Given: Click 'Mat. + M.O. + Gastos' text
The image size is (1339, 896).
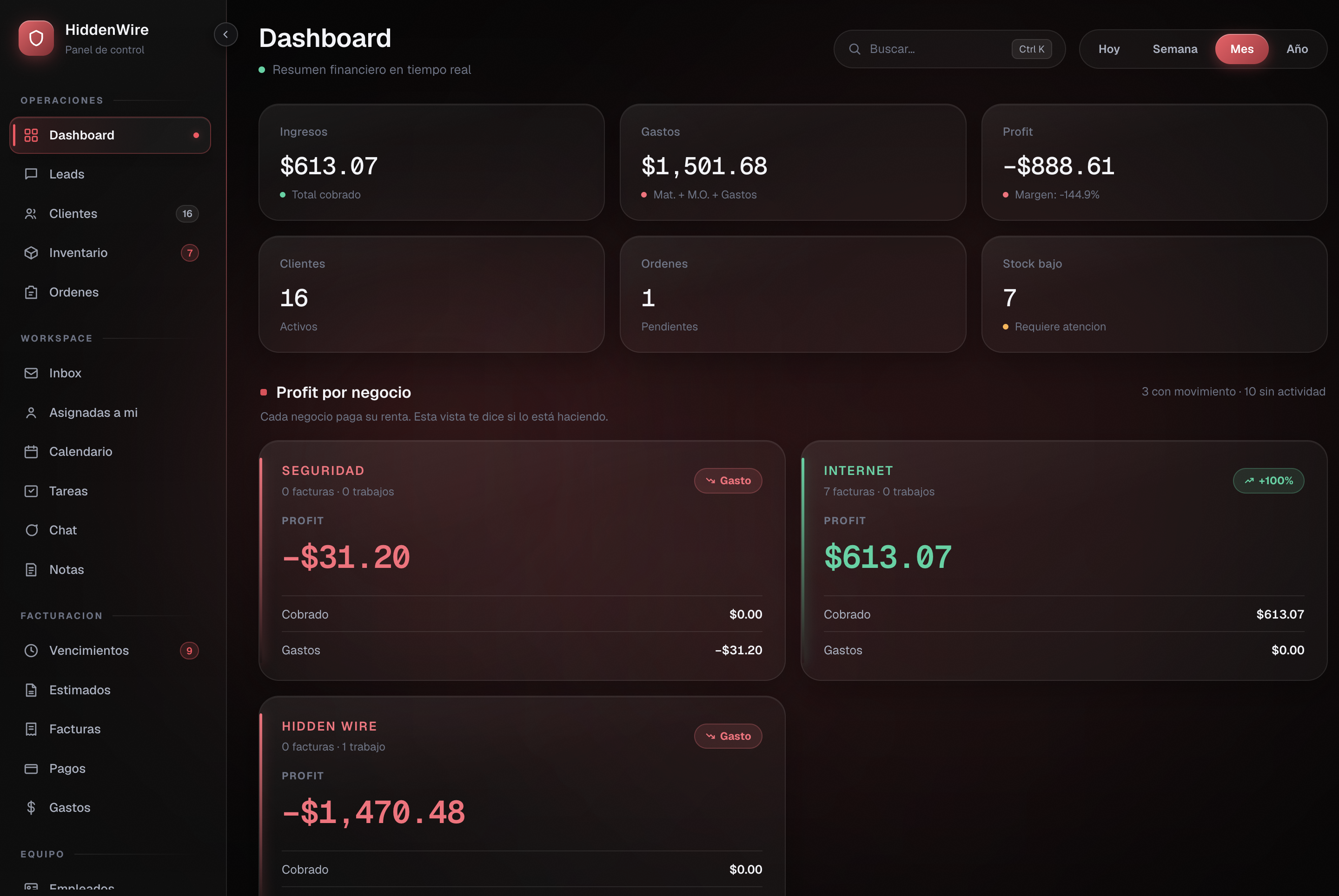Looking at the screenshot, I should coord(705,195).
